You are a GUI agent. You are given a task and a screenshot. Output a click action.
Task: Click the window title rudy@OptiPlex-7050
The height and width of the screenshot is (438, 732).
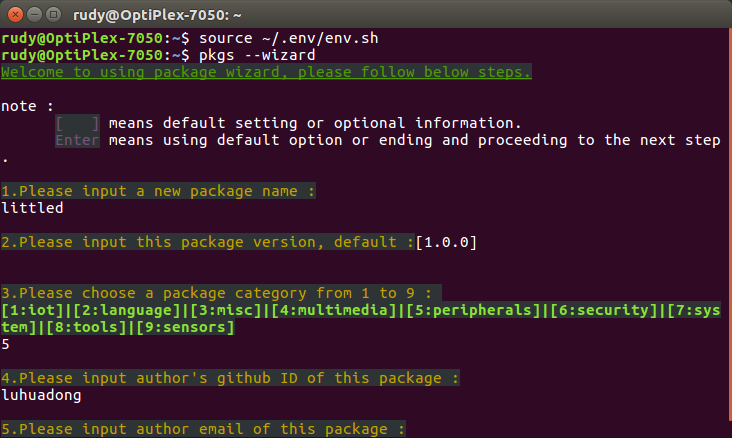click(157, 15)
